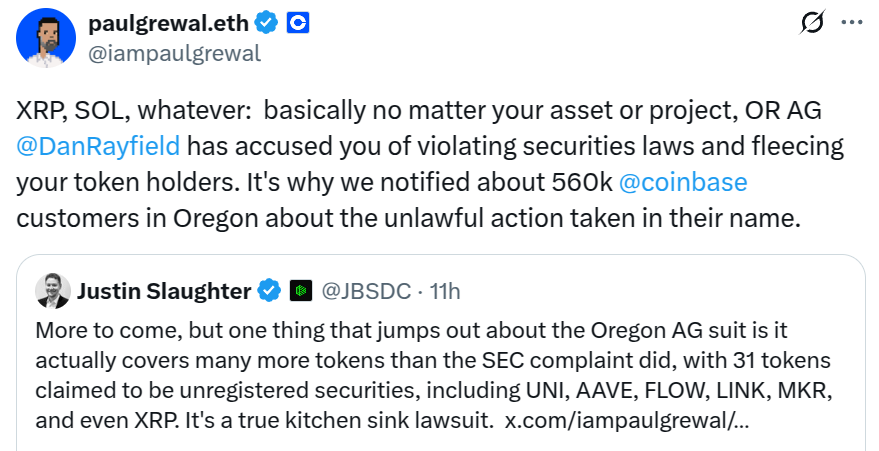Click the @JBSDC handle
This screenshot has height=451, width=879.
360,291
